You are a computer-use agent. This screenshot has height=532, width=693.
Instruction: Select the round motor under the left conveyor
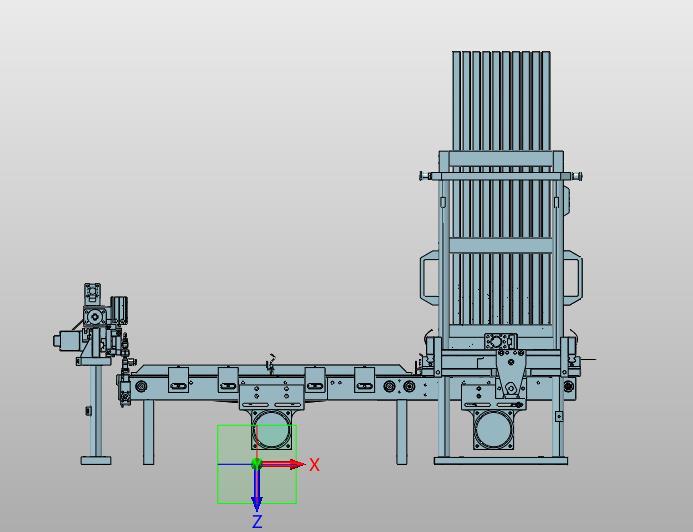coord(272,429)
